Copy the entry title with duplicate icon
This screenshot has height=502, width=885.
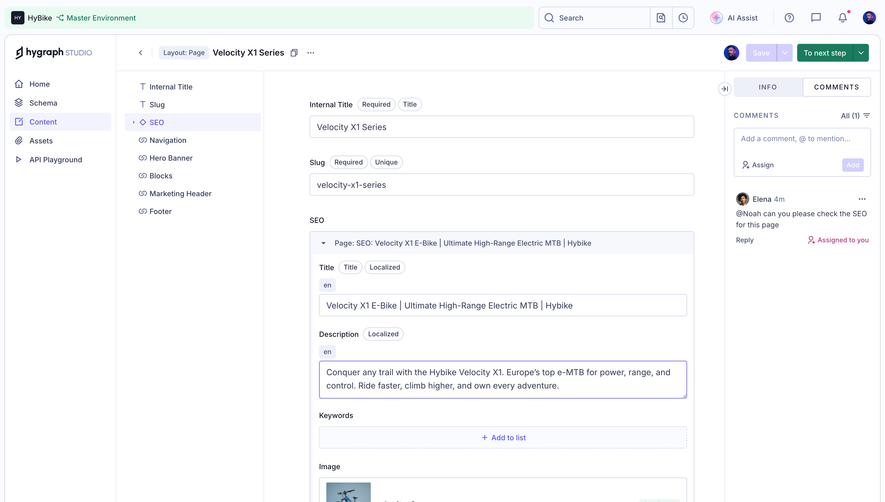pos(294,53)
